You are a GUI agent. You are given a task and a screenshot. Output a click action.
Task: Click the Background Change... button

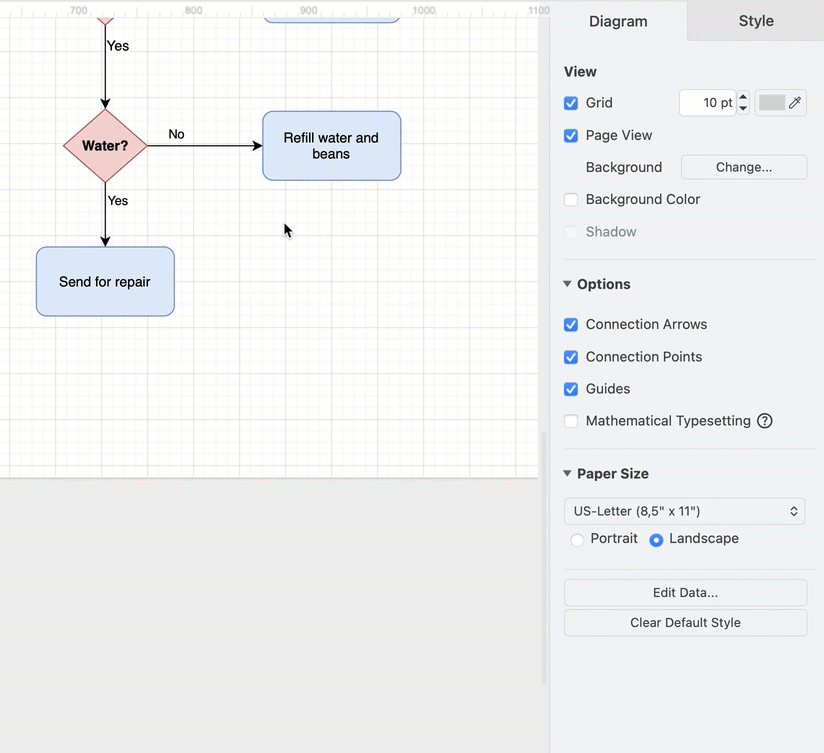tap(744, 167)
